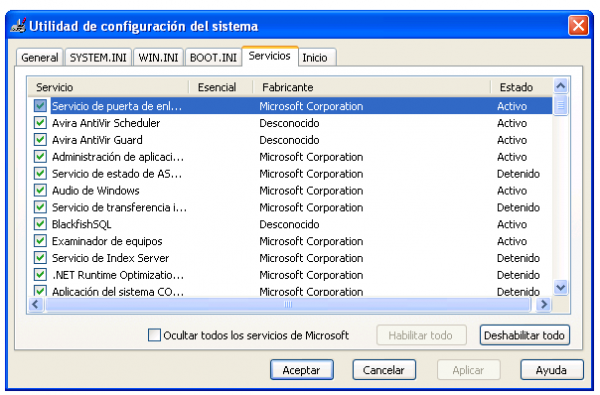Uncheck Examinador de equipos service
Viewport: 600px width, 395px height.
40,240
